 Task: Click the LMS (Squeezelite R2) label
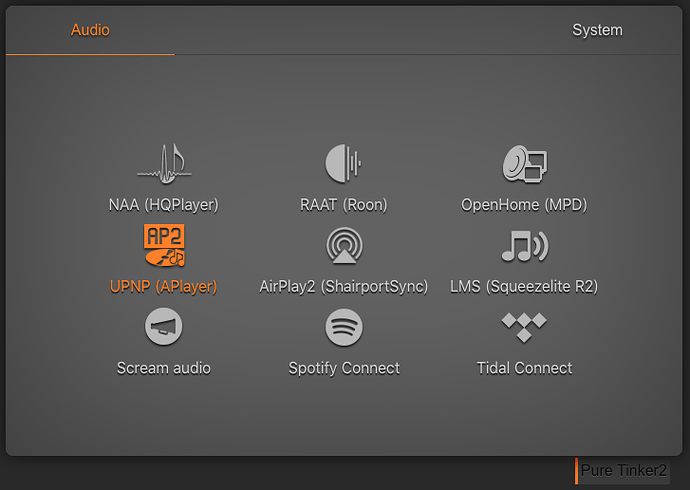tap(524, 287)
